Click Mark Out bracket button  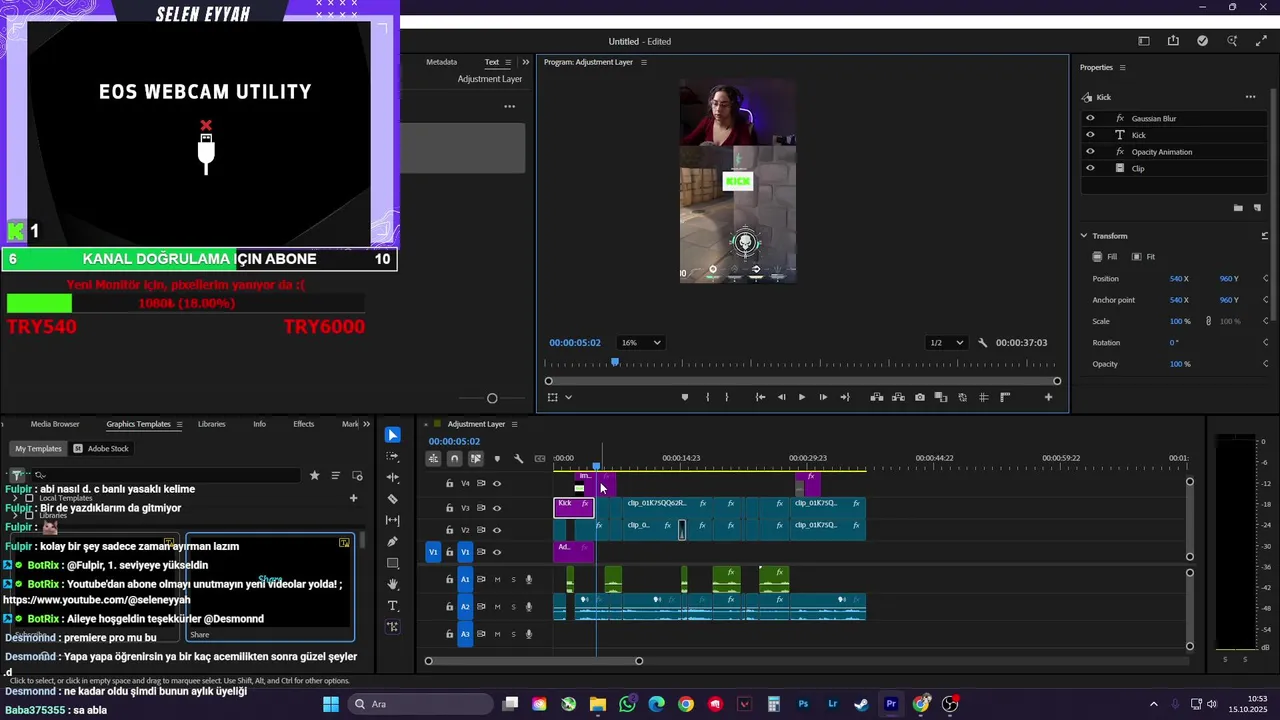click(727, 397)
